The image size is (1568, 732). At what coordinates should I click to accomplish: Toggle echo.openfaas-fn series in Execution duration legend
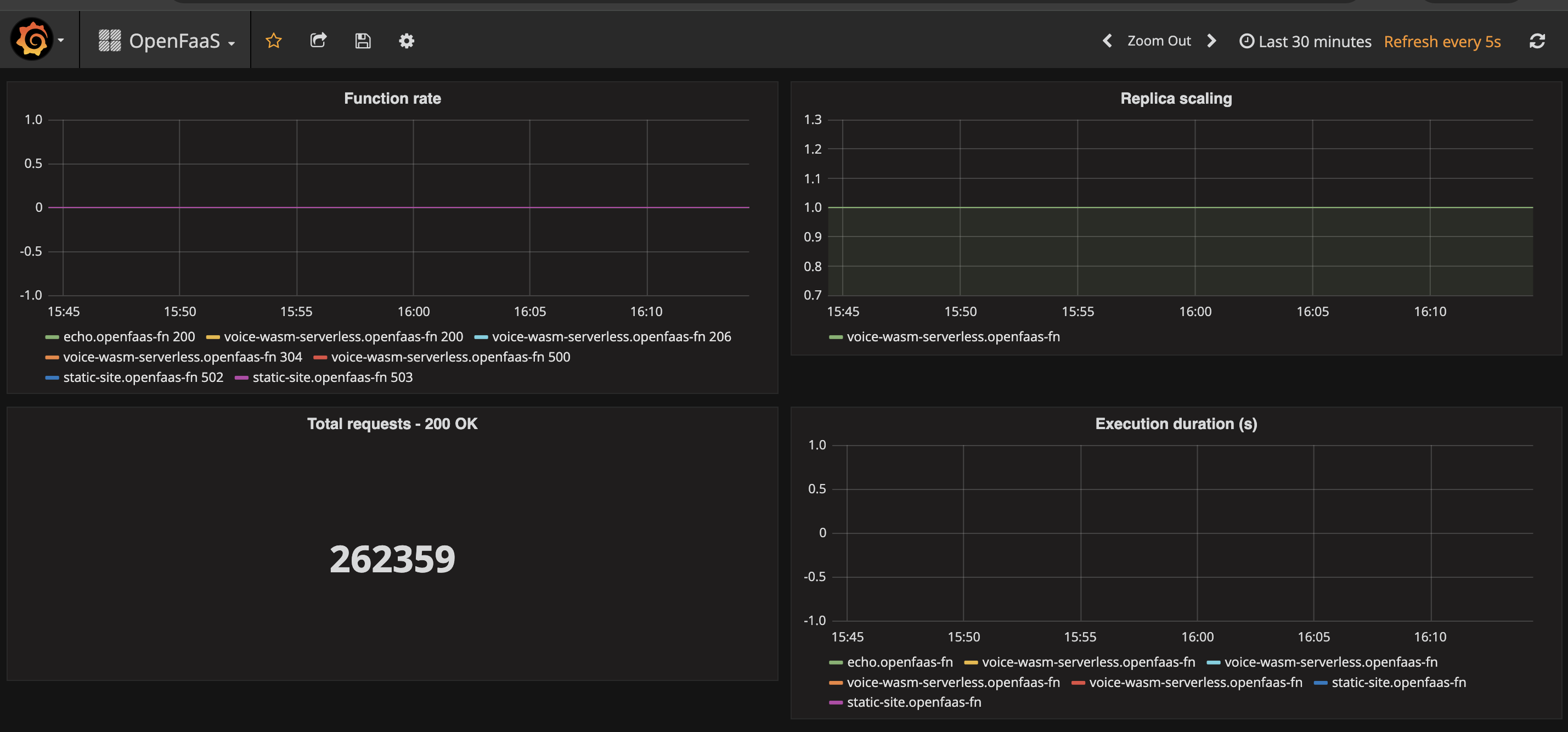[900, 662]
